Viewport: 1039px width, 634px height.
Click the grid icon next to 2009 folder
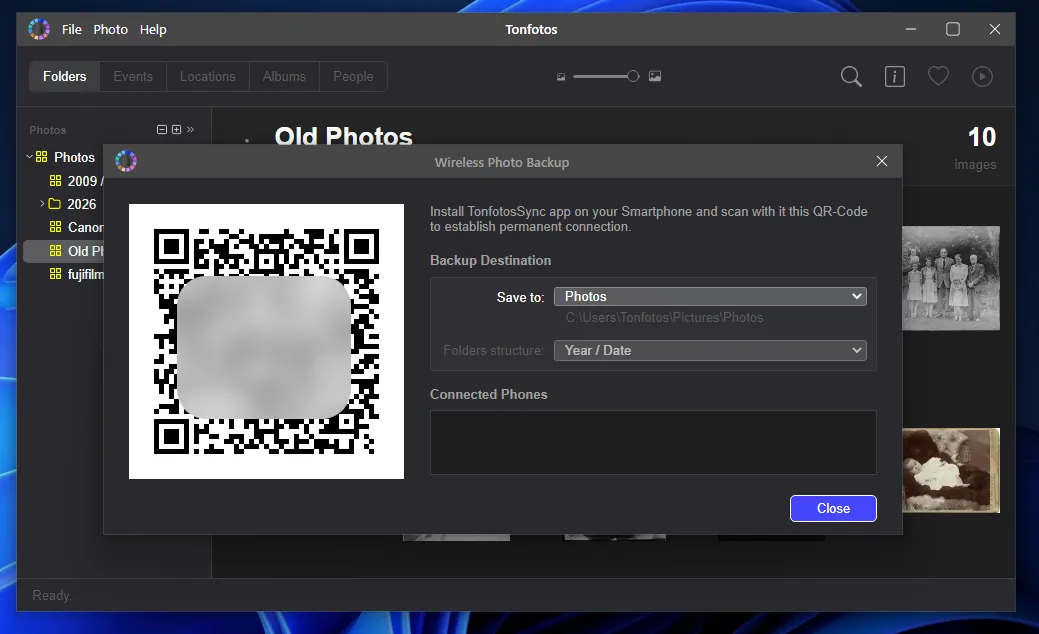tap(56, 181)
